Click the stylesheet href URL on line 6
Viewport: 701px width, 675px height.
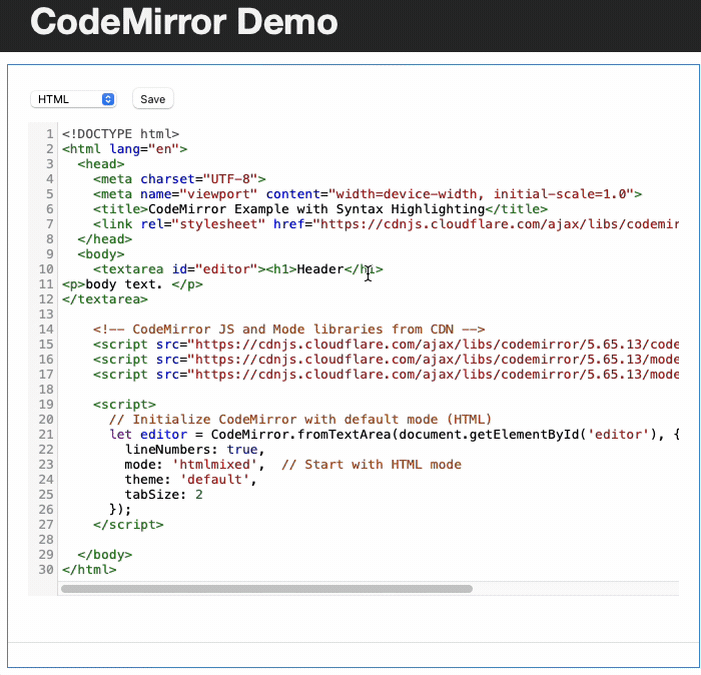point(495,224)
